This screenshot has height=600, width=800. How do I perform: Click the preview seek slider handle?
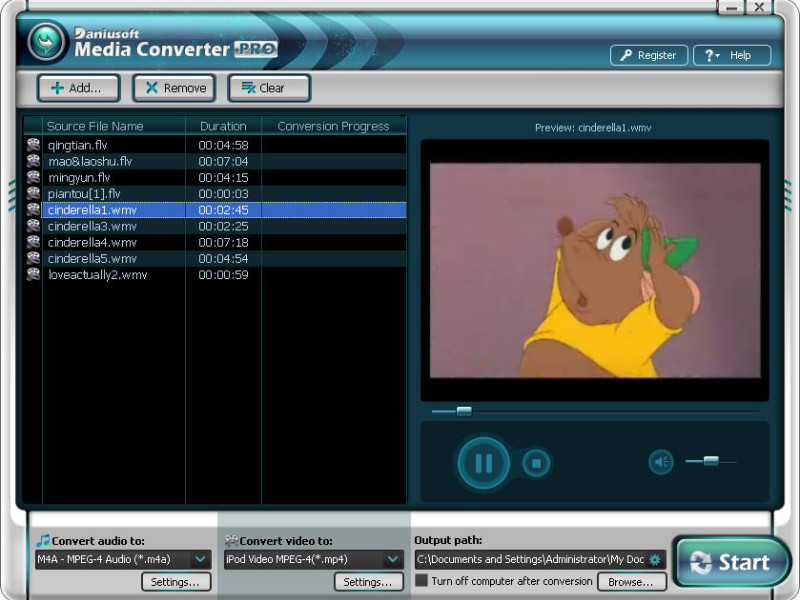[x=464, y=411]
